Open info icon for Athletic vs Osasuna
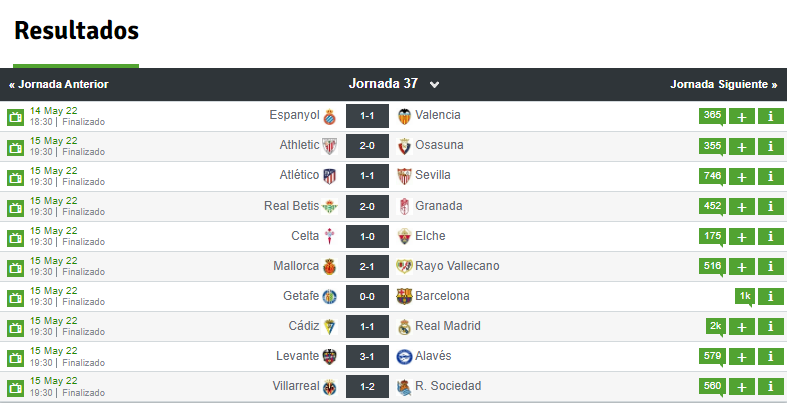This screenshot has height=403, width=787. point(770,146)
